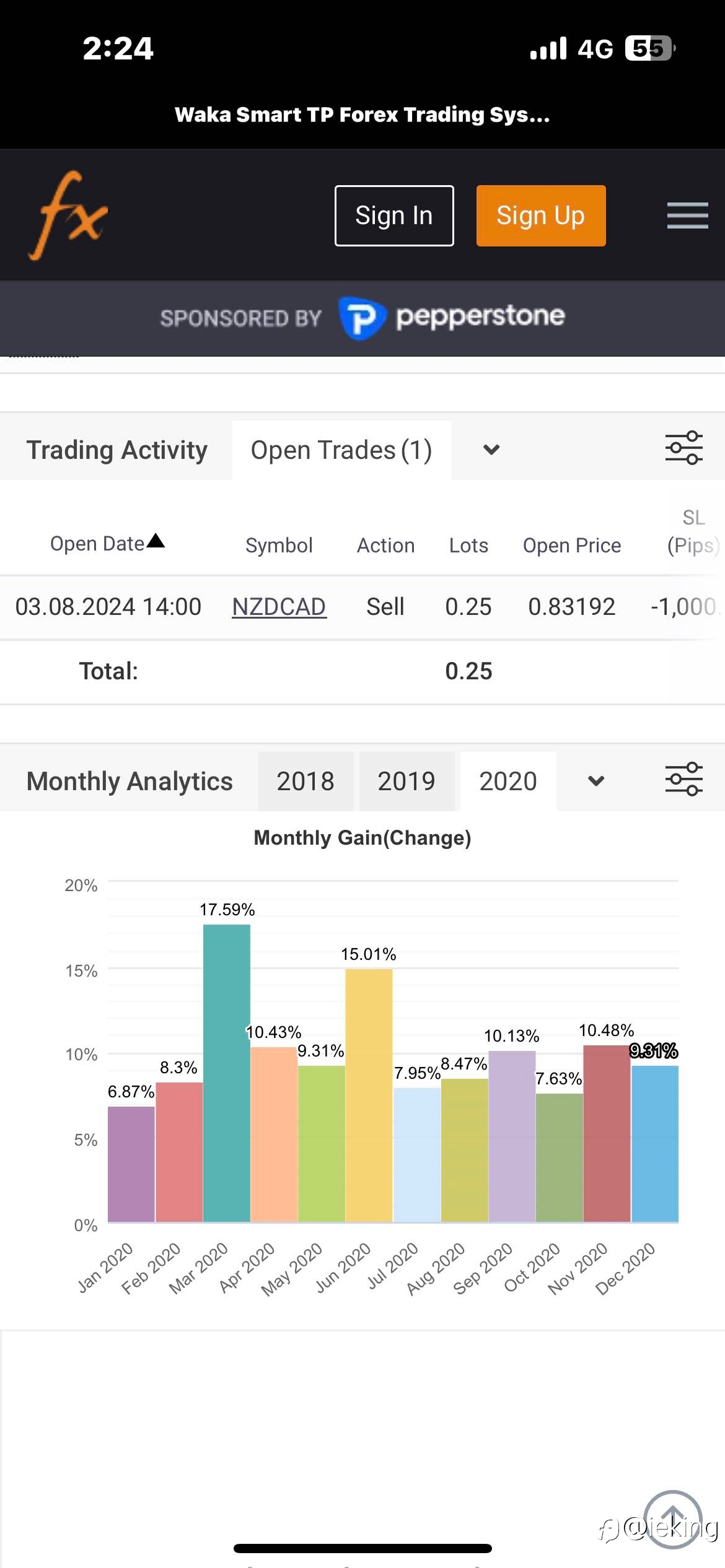Select the 2020 tab

coord(508,781)
